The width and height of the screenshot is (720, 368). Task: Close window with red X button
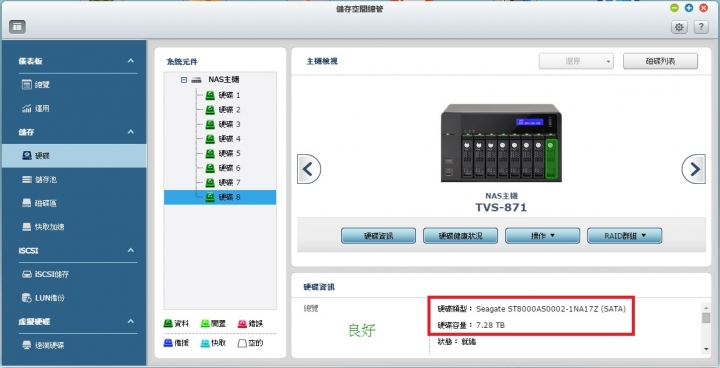[x=703, y=7]
